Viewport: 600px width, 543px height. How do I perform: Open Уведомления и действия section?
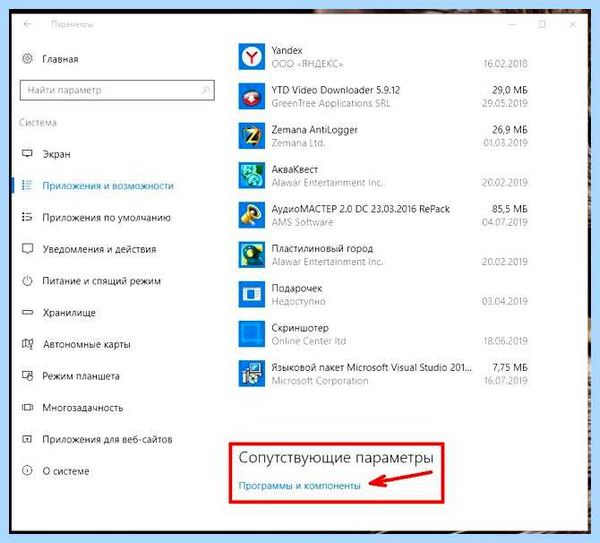pos(99,249)
